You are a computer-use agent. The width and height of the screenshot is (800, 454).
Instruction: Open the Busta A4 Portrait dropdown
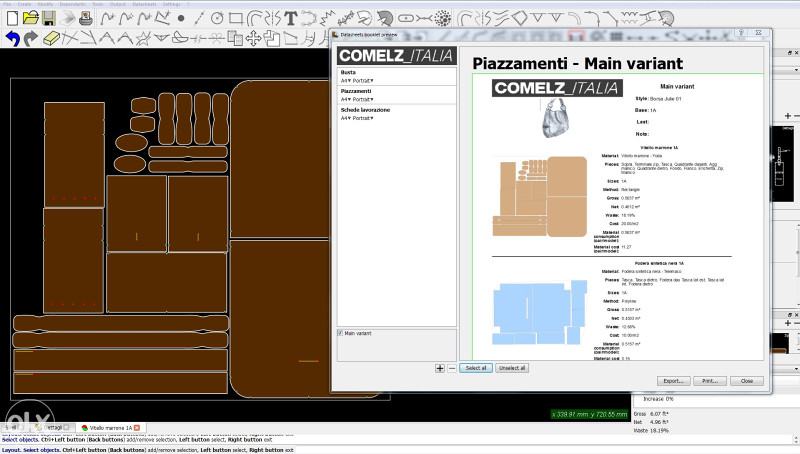click(x=357, y=80)
